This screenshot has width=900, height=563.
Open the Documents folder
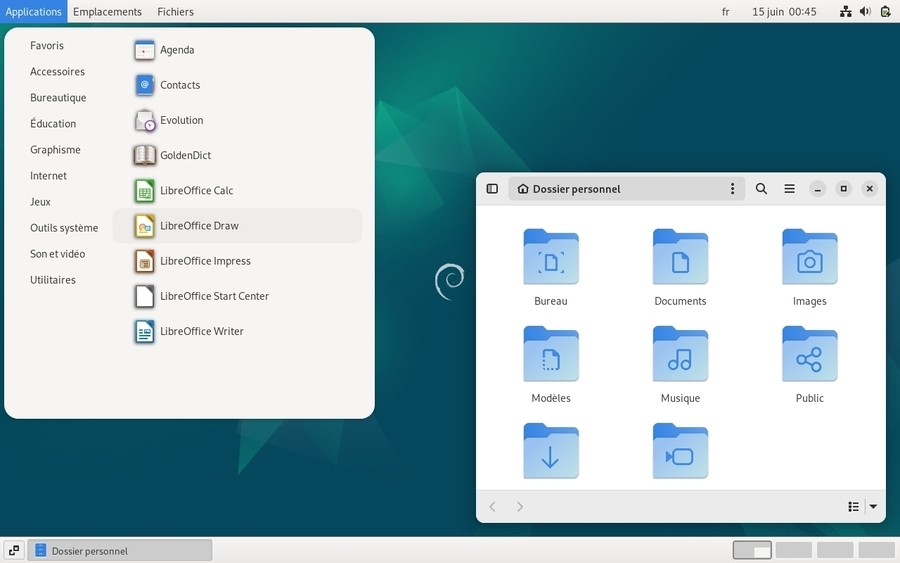[x=680, y=267]
